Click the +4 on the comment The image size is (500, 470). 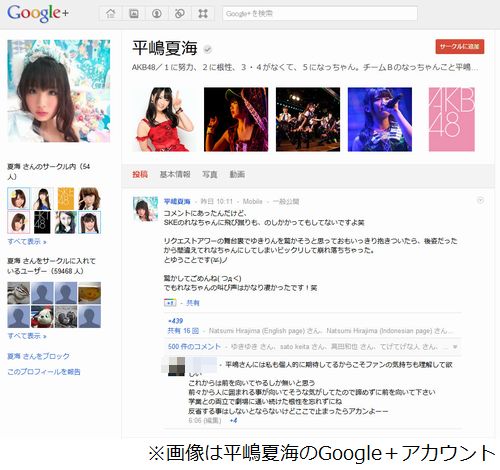(x=234, y=421)
